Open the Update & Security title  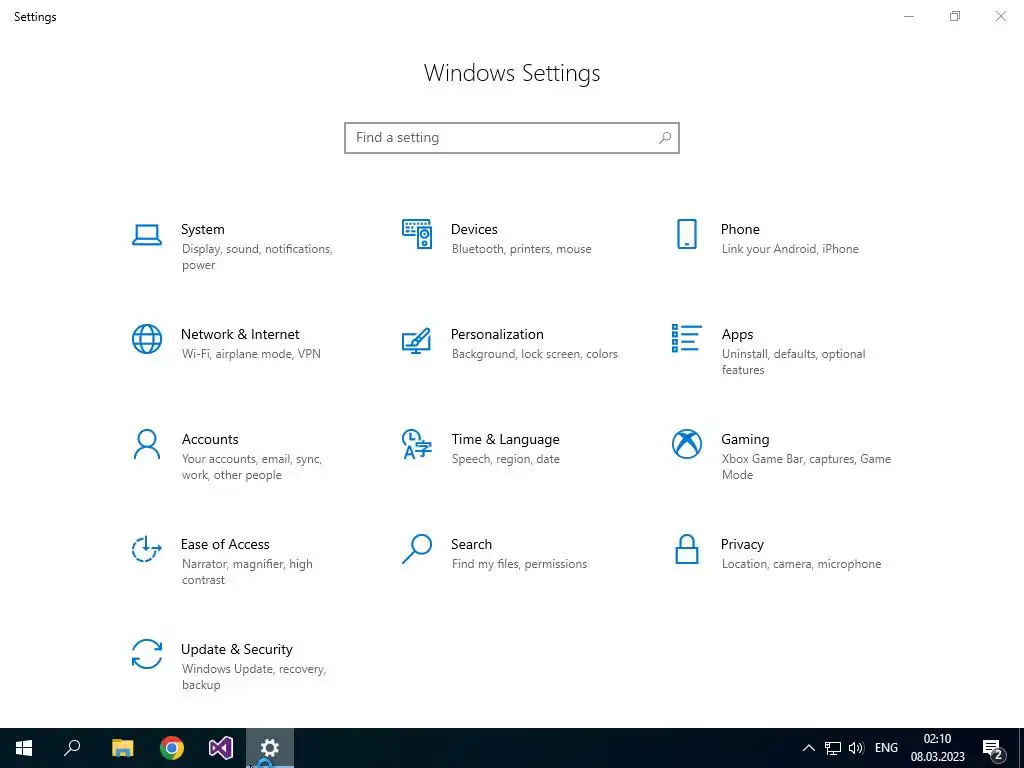(236, 650)
